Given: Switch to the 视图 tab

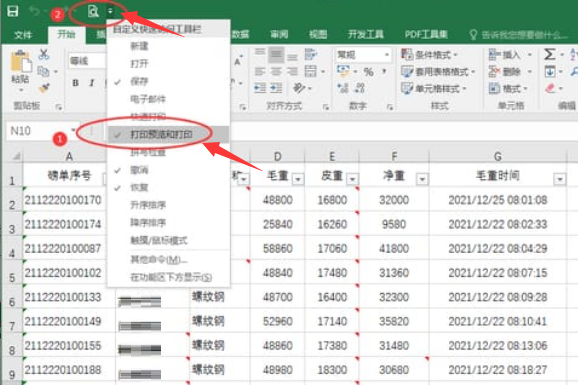Looking at the screenshot, I should (318, 35).
